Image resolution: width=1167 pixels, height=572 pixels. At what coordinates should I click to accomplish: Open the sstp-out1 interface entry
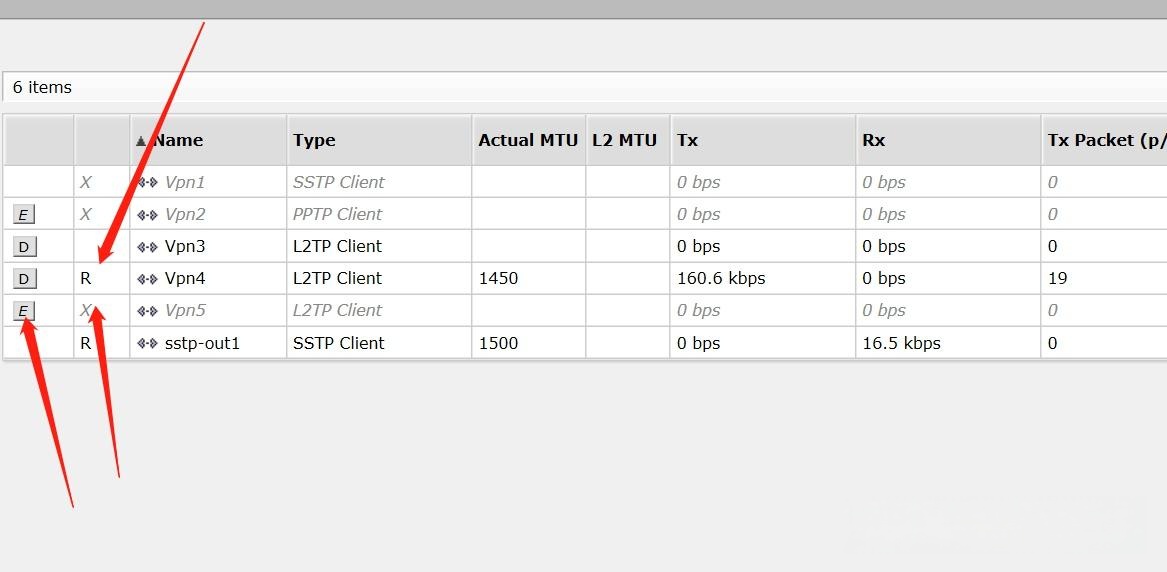(x=202, y=343)
